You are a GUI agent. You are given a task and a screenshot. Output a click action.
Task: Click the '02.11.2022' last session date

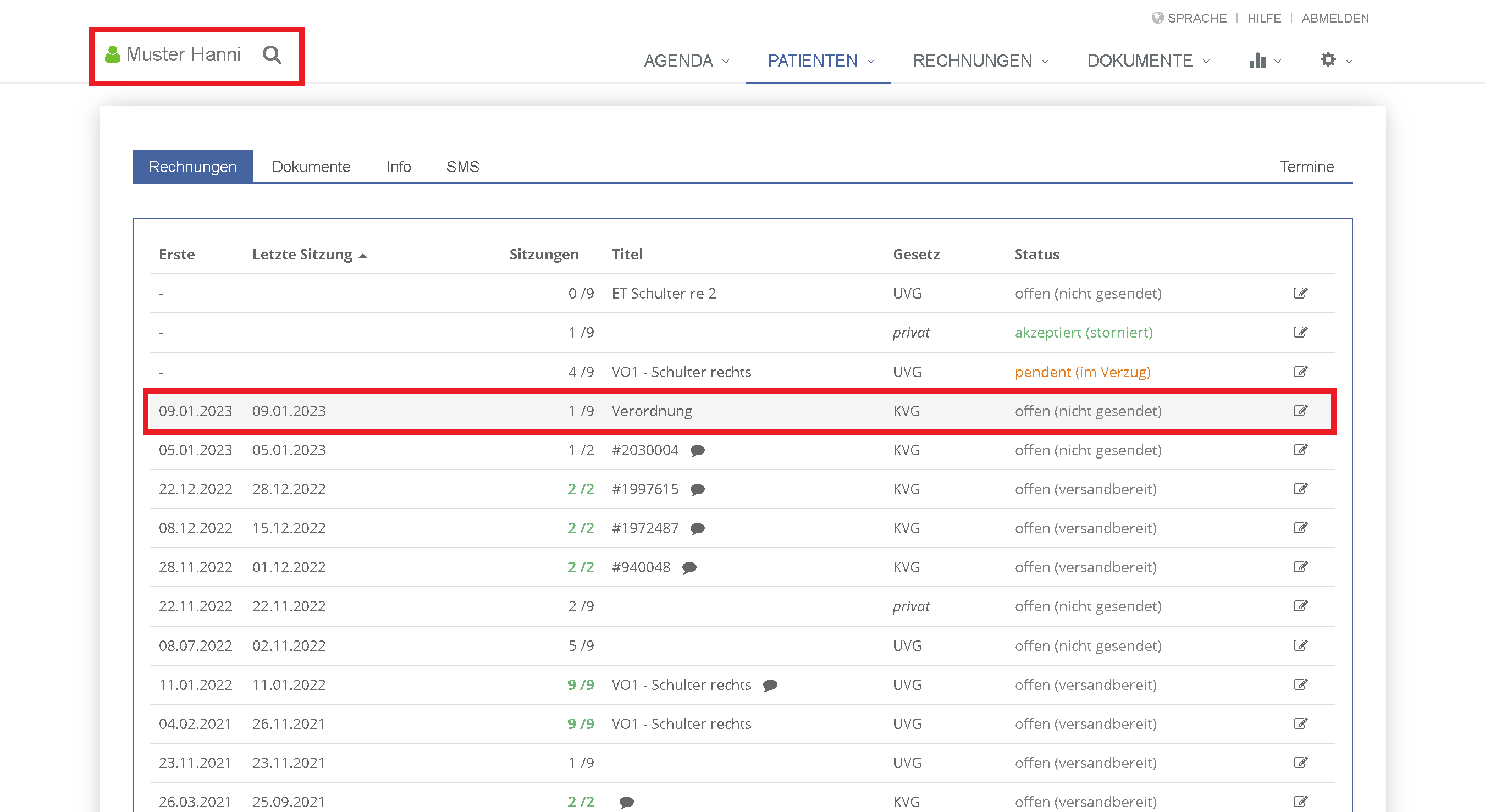tap(289, 645)
